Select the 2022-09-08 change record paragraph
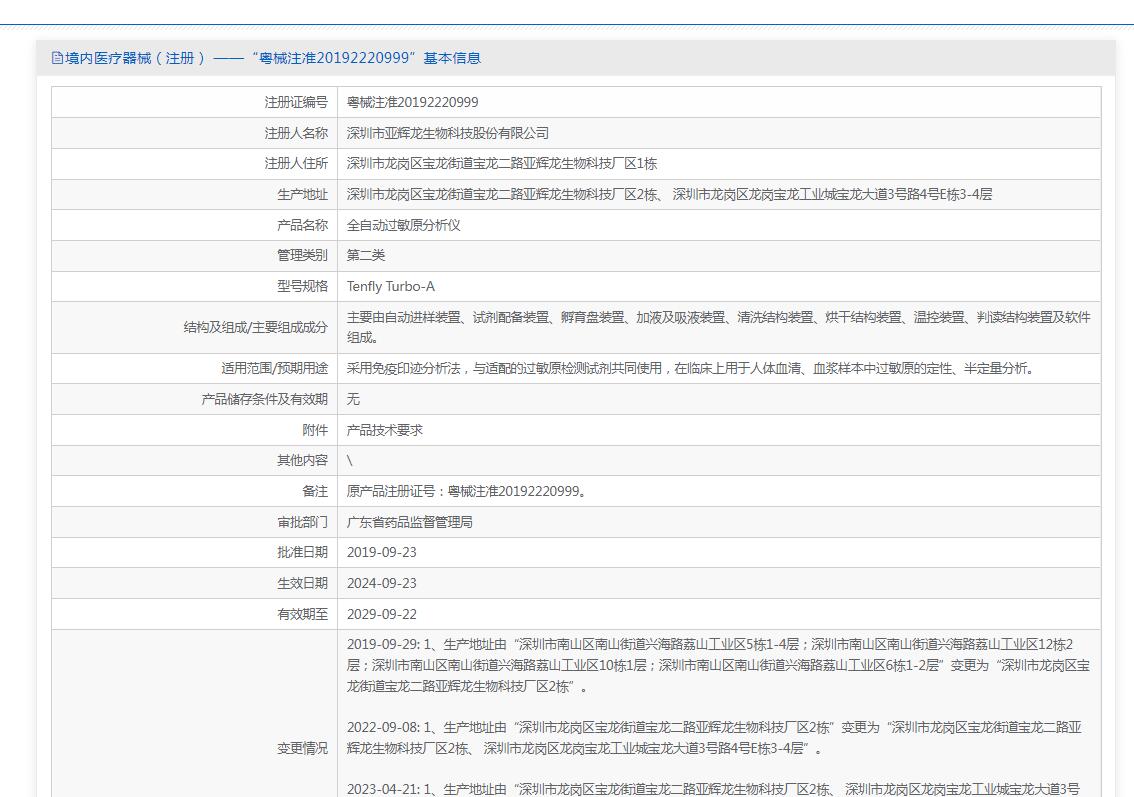The width and height of the screenshot is (1134, 797). [x=715, y=738]
